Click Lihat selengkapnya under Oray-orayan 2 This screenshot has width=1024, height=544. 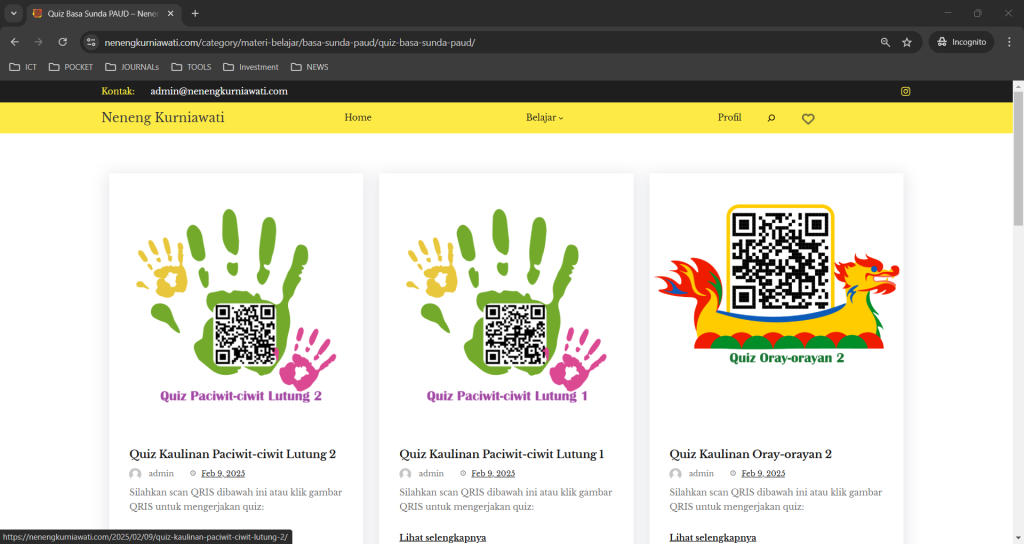(x=712, y=537)
